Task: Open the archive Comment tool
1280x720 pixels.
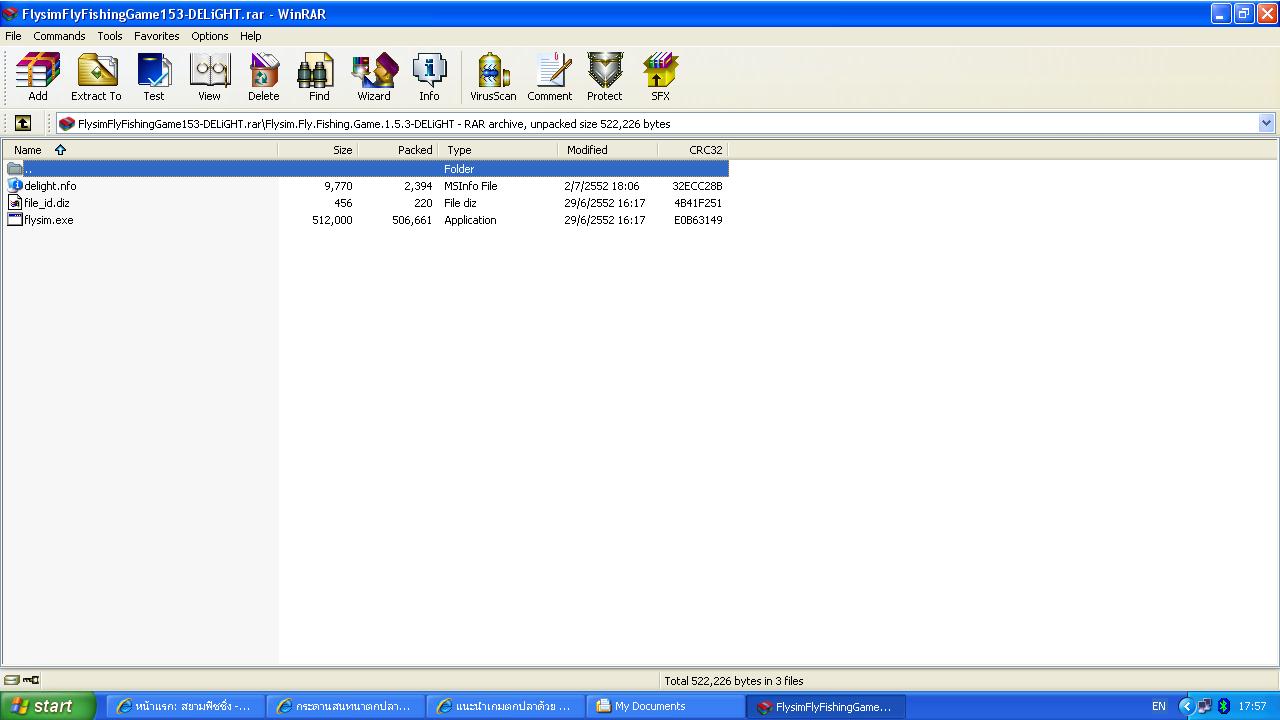Action: tap(550, 77)
